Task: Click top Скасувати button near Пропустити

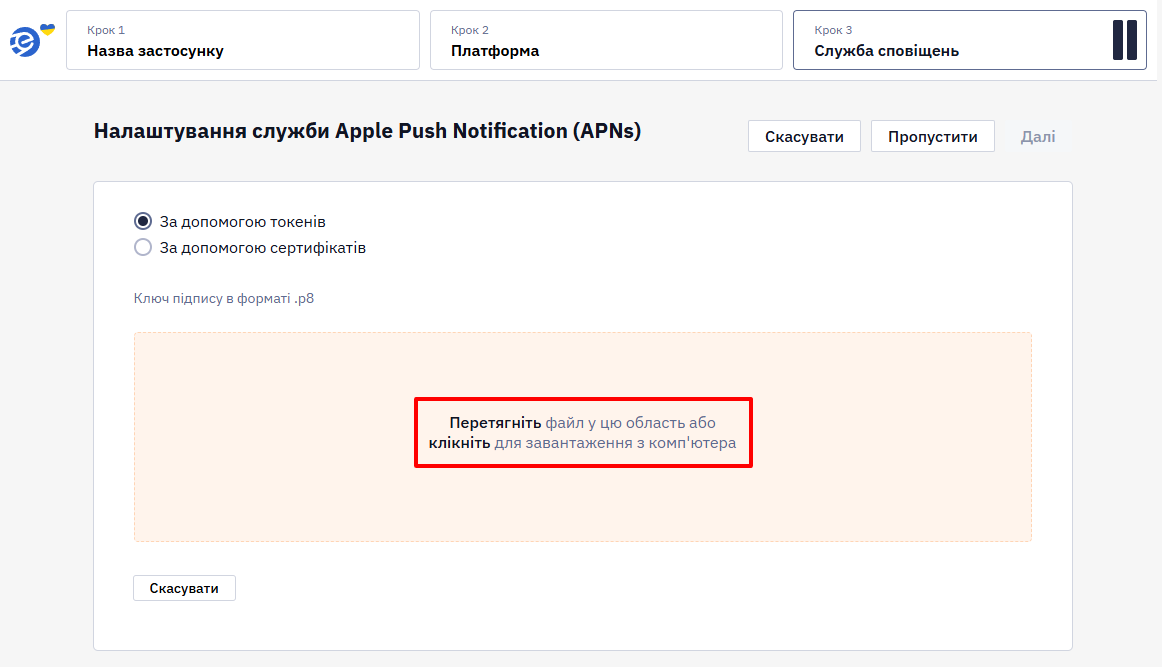Action: point(804,136)
